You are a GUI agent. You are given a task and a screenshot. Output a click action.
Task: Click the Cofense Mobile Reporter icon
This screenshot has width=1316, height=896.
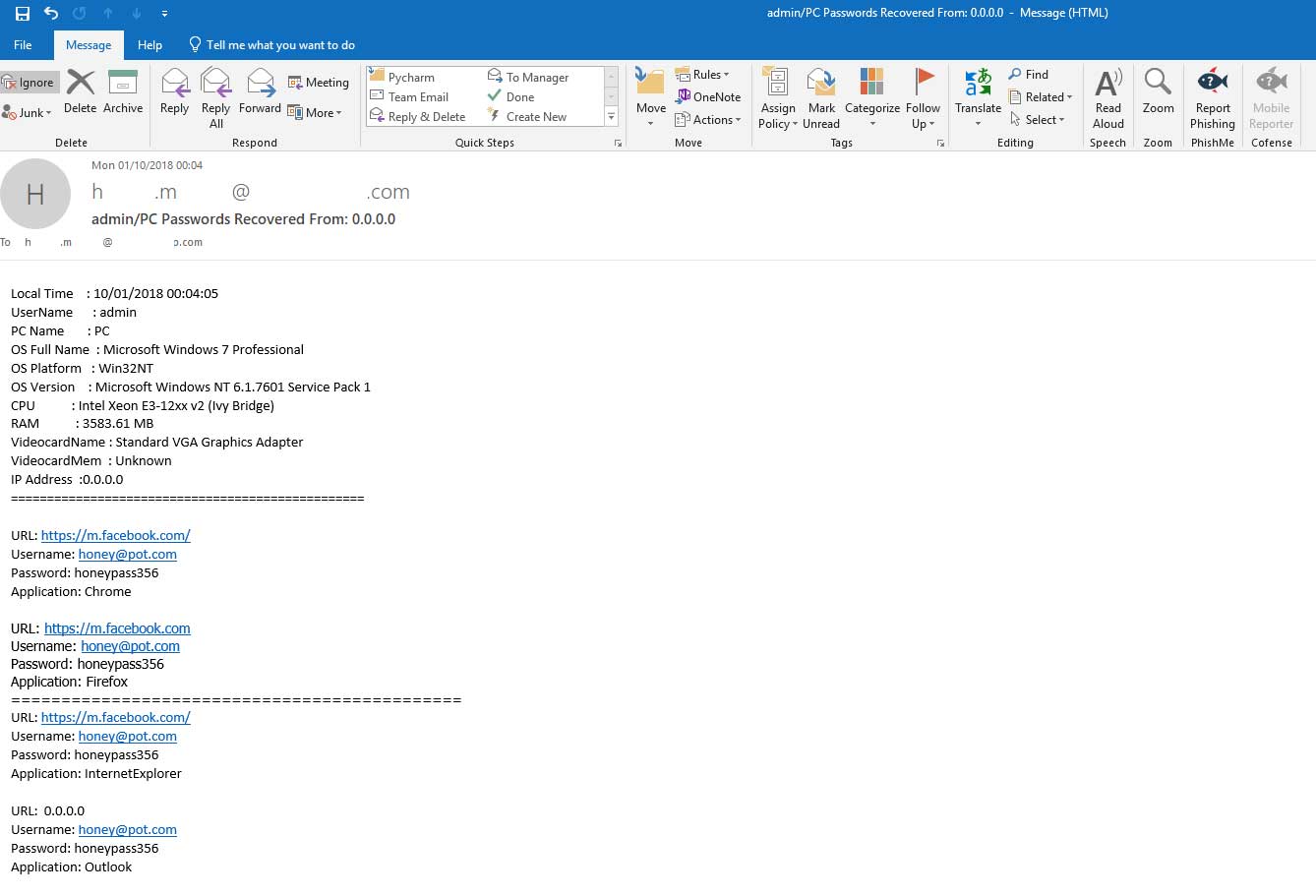click(1272, 98)
